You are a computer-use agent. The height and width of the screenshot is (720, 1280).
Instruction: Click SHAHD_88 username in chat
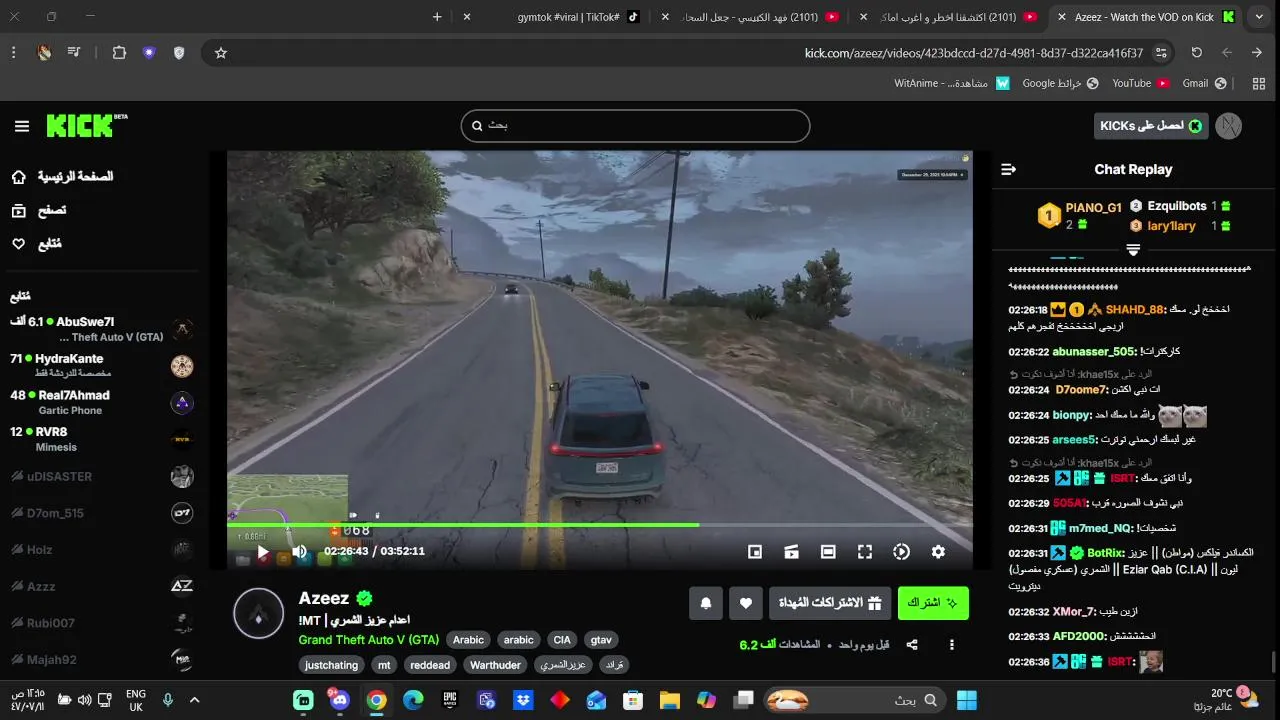[x=1136, y=310]
